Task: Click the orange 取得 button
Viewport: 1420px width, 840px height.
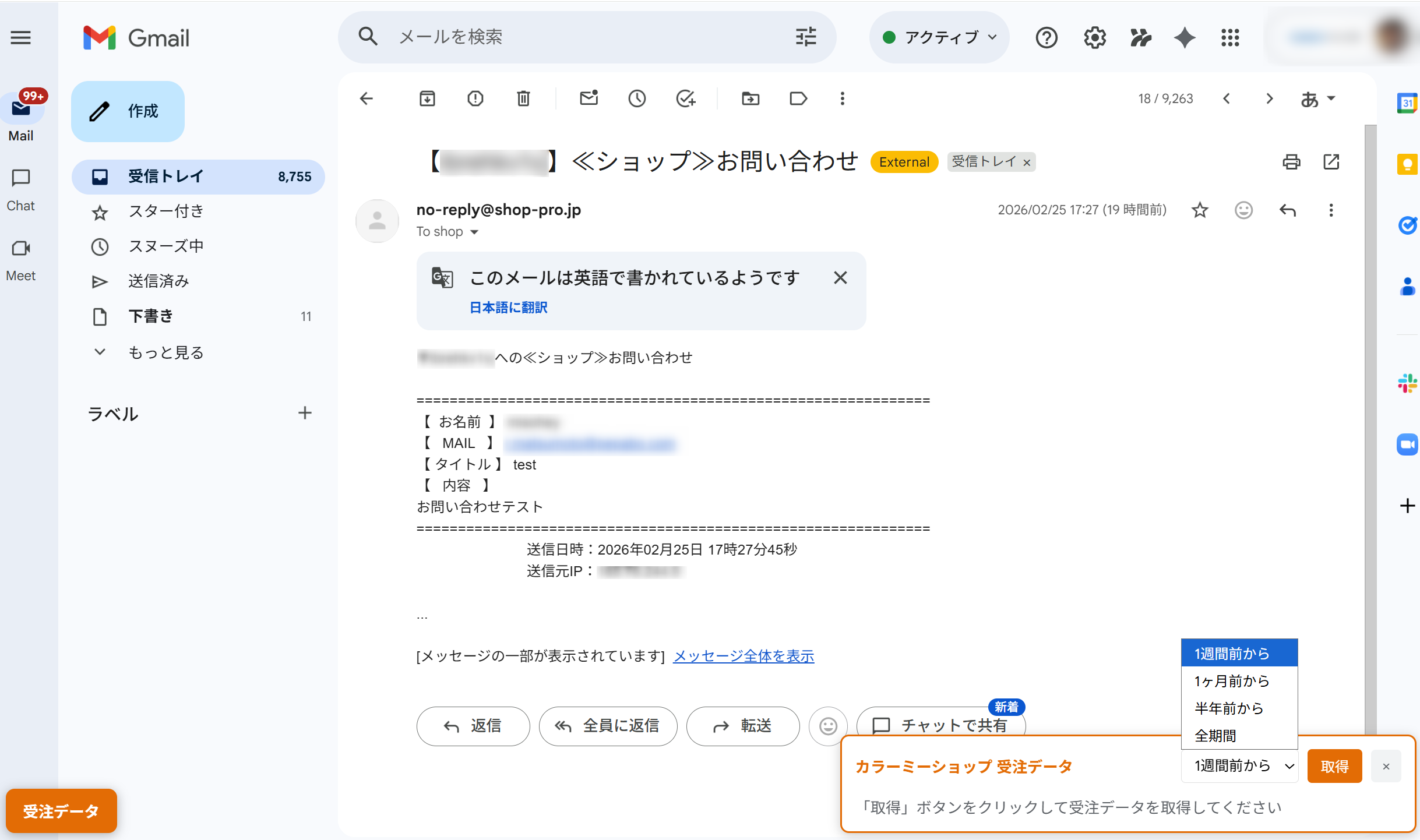Action: pyautogui.click(x=1334, y=766)
